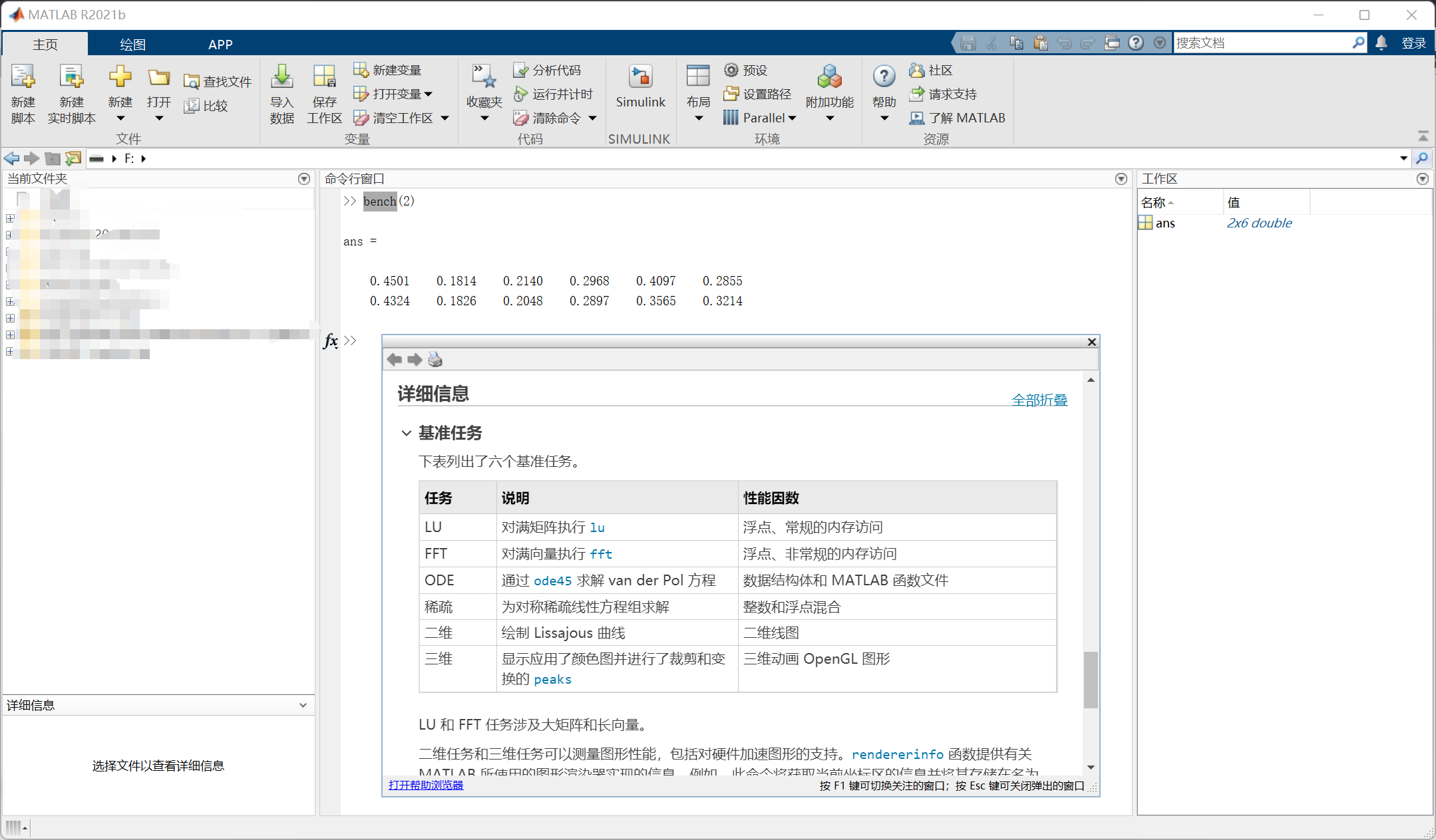1436x840 pixels.
Task: Click the 全部折叠 link
Action: click(1039, 400)
